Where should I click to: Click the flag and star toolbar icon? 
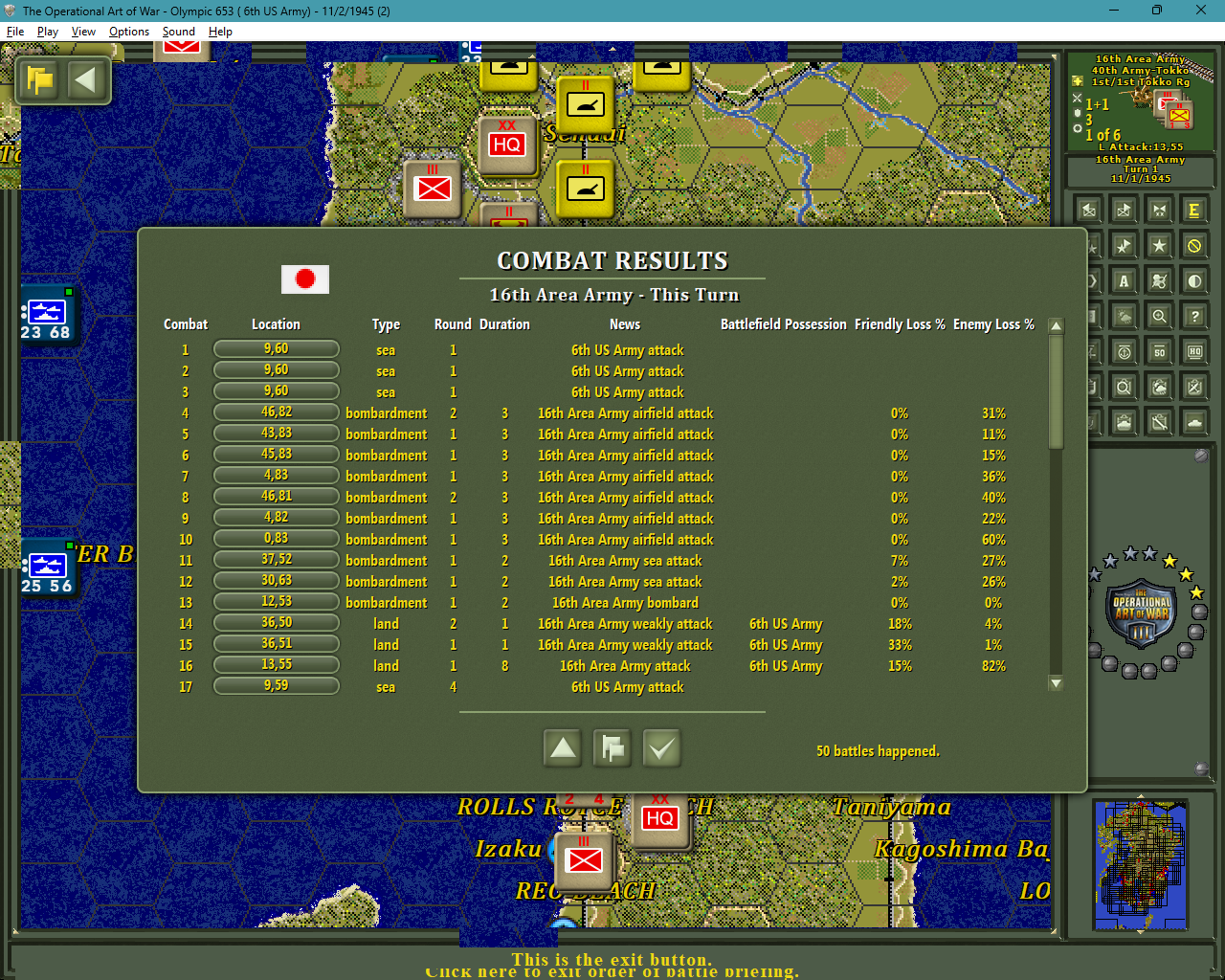tap(1124, 245)
